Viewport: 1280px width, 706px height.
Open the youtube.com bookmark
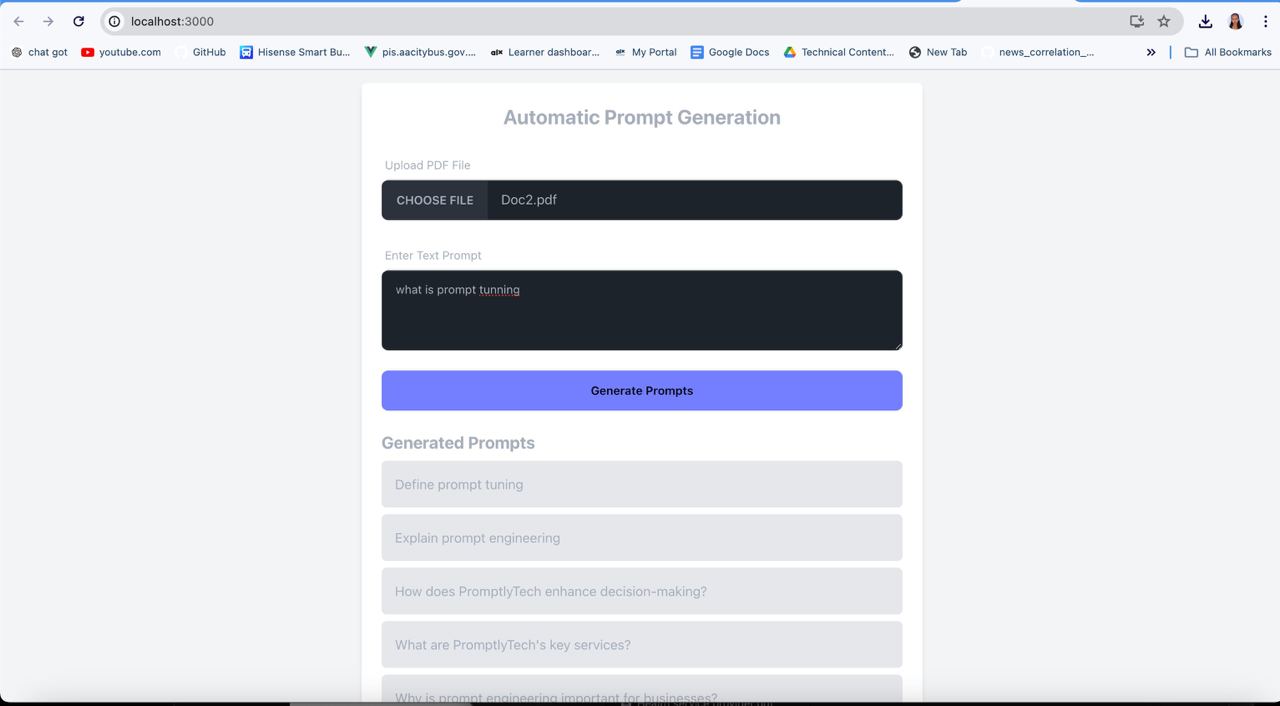tap(121, 52)
